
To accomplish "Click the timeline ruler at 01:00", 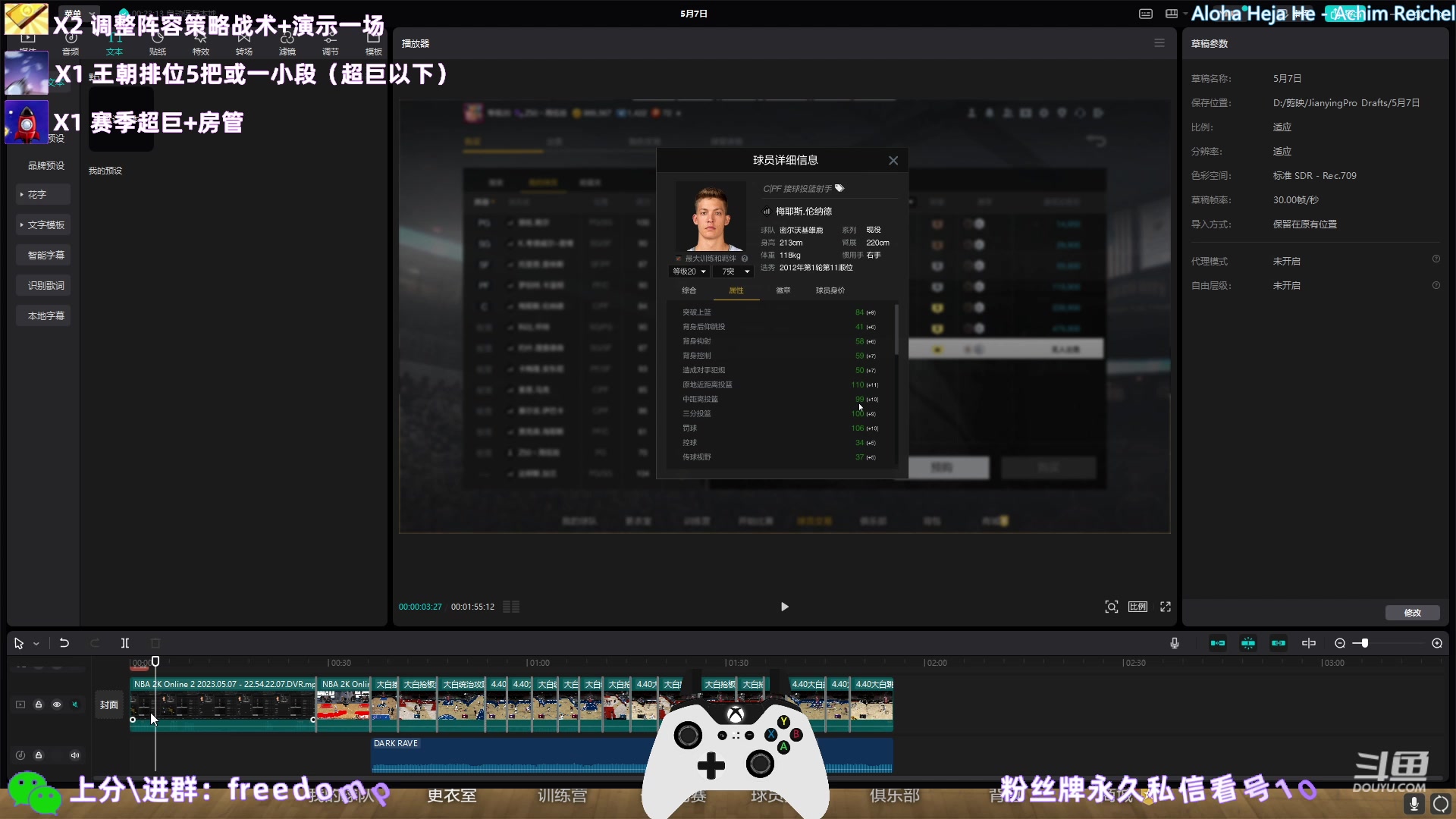I will [x=537, y=663].
